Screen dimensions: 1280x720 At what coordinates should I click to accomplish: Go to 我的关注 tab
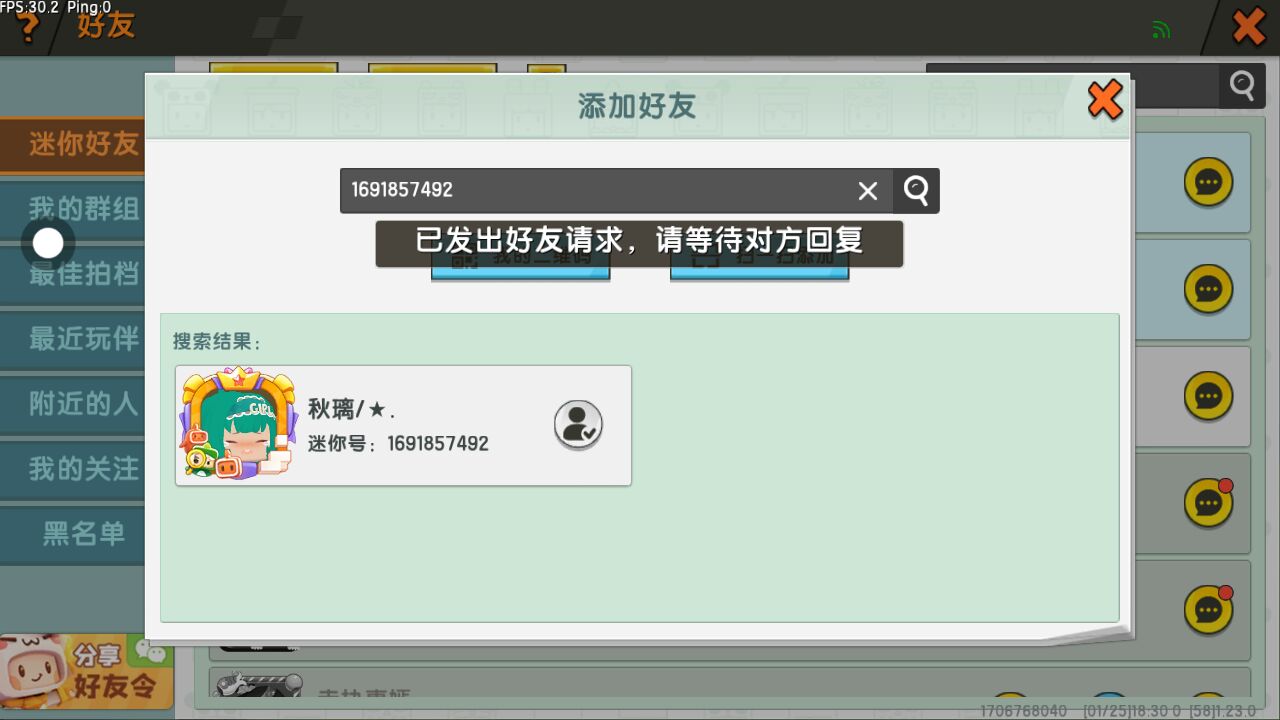coord(82,469)
